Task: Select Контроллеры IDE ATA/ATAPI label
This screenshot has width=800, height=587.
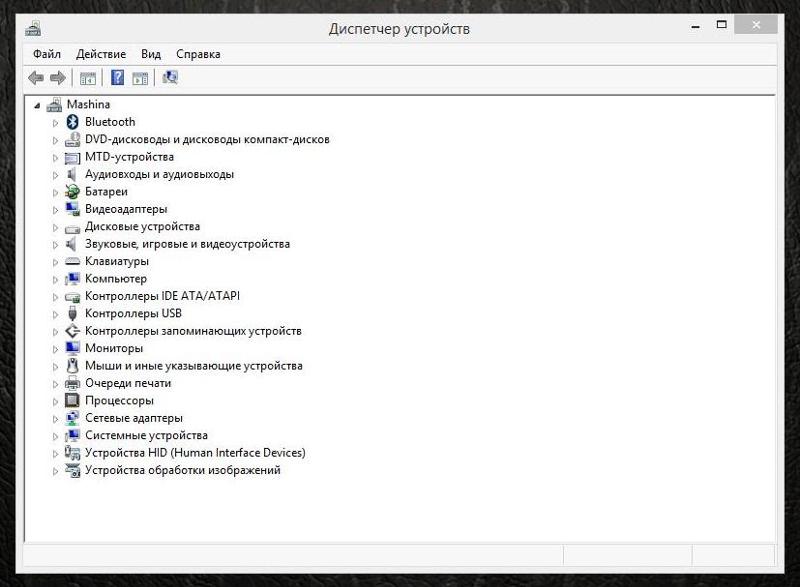Action: (x=162, y=296)
